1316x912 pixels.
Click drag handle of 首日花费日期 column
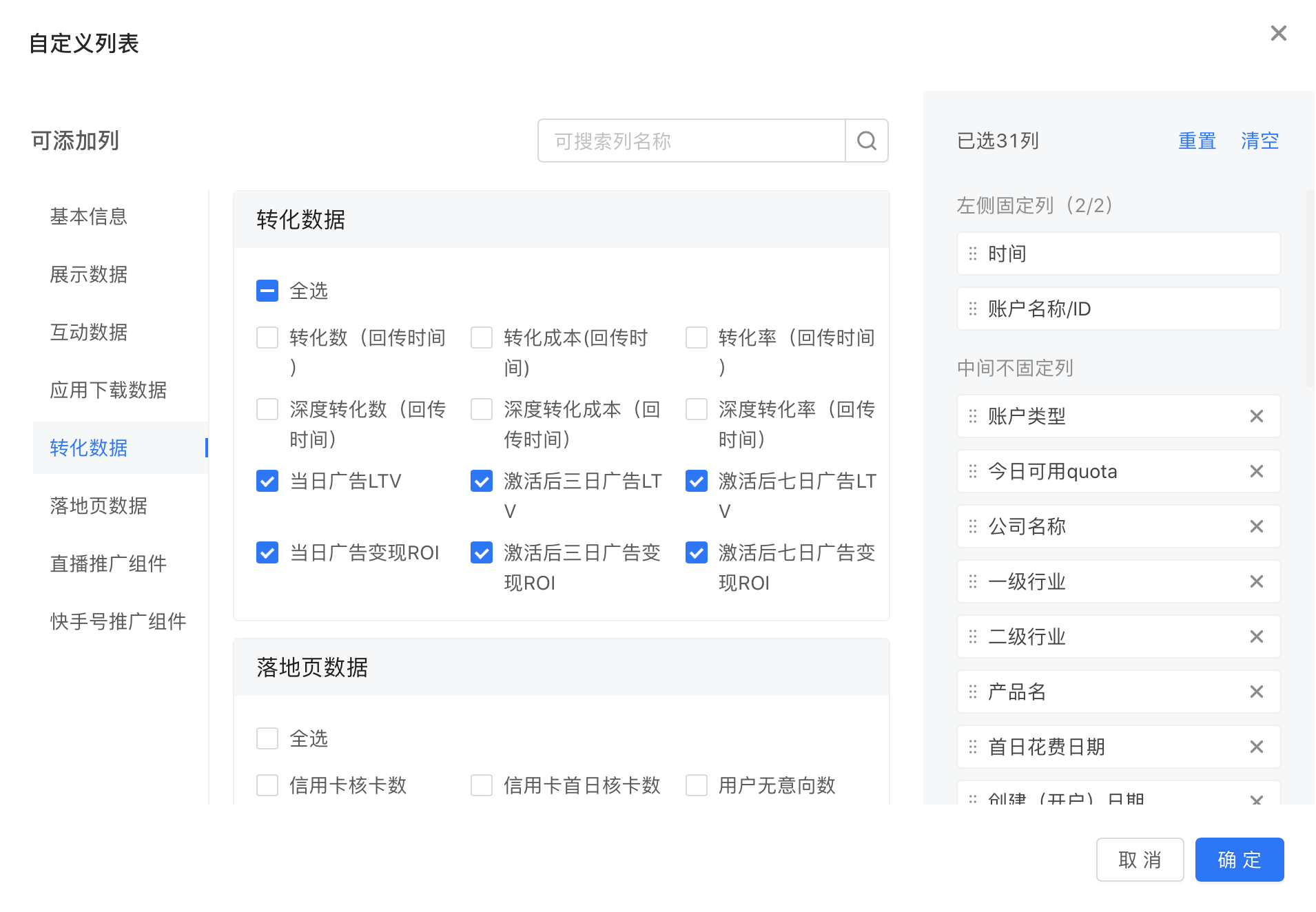click(x=973, y=747)
